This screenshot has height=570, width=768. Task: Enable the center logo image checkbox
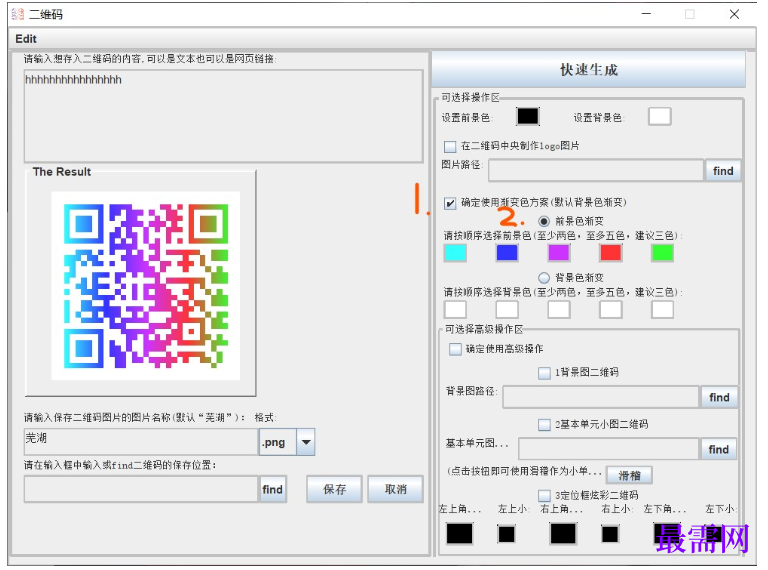click(x=450, y=146)
